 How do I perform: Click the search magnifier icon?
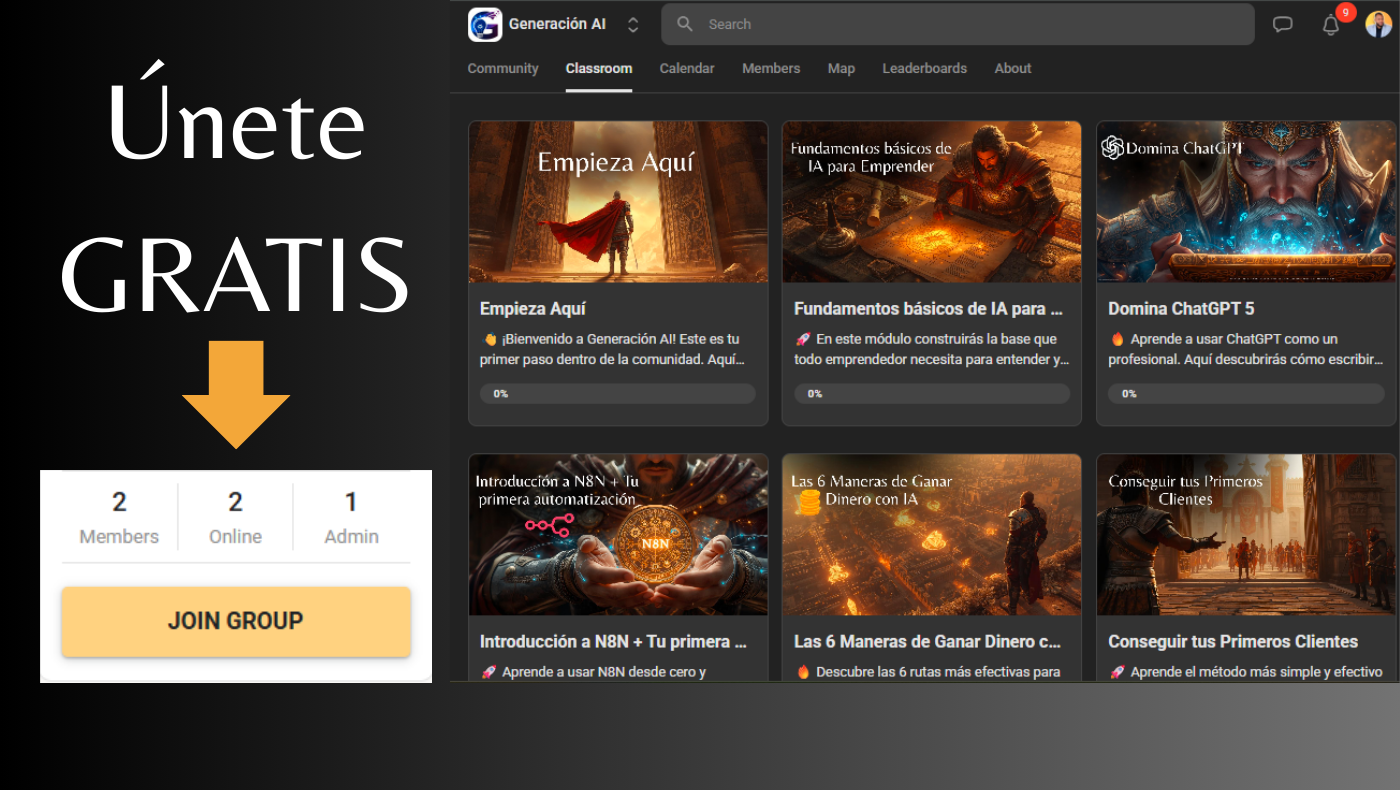click(x=685, y=24)
